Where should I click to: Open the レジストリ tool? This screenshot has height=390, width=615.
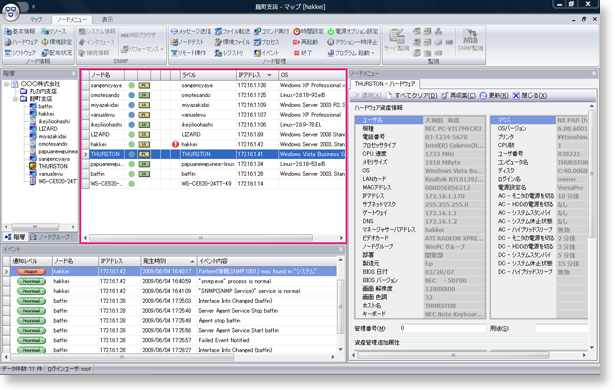pos(229,53)
